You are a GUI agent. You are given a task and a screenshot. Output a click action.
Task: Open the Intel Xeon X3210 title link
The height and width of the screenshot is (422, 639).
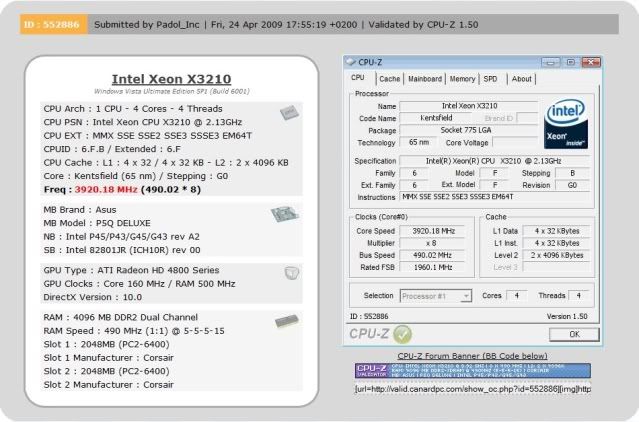click(172, 79)
